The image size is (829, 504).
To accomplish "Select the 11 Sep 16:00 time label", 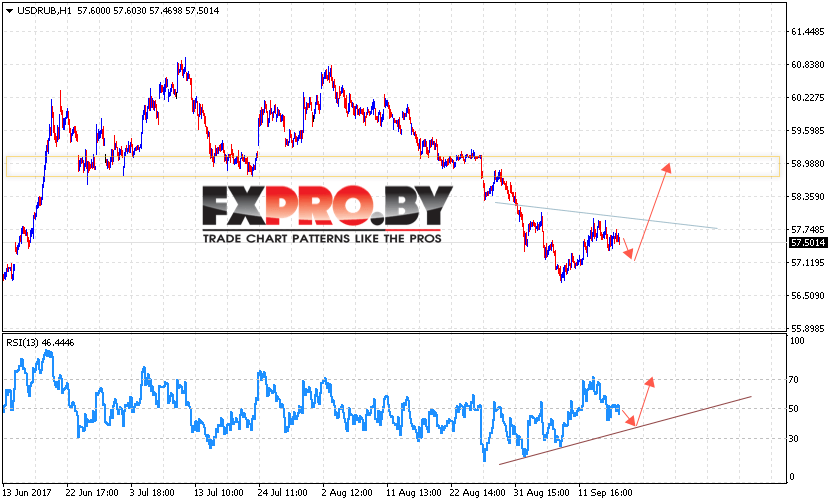I will [x=605, y=493].
